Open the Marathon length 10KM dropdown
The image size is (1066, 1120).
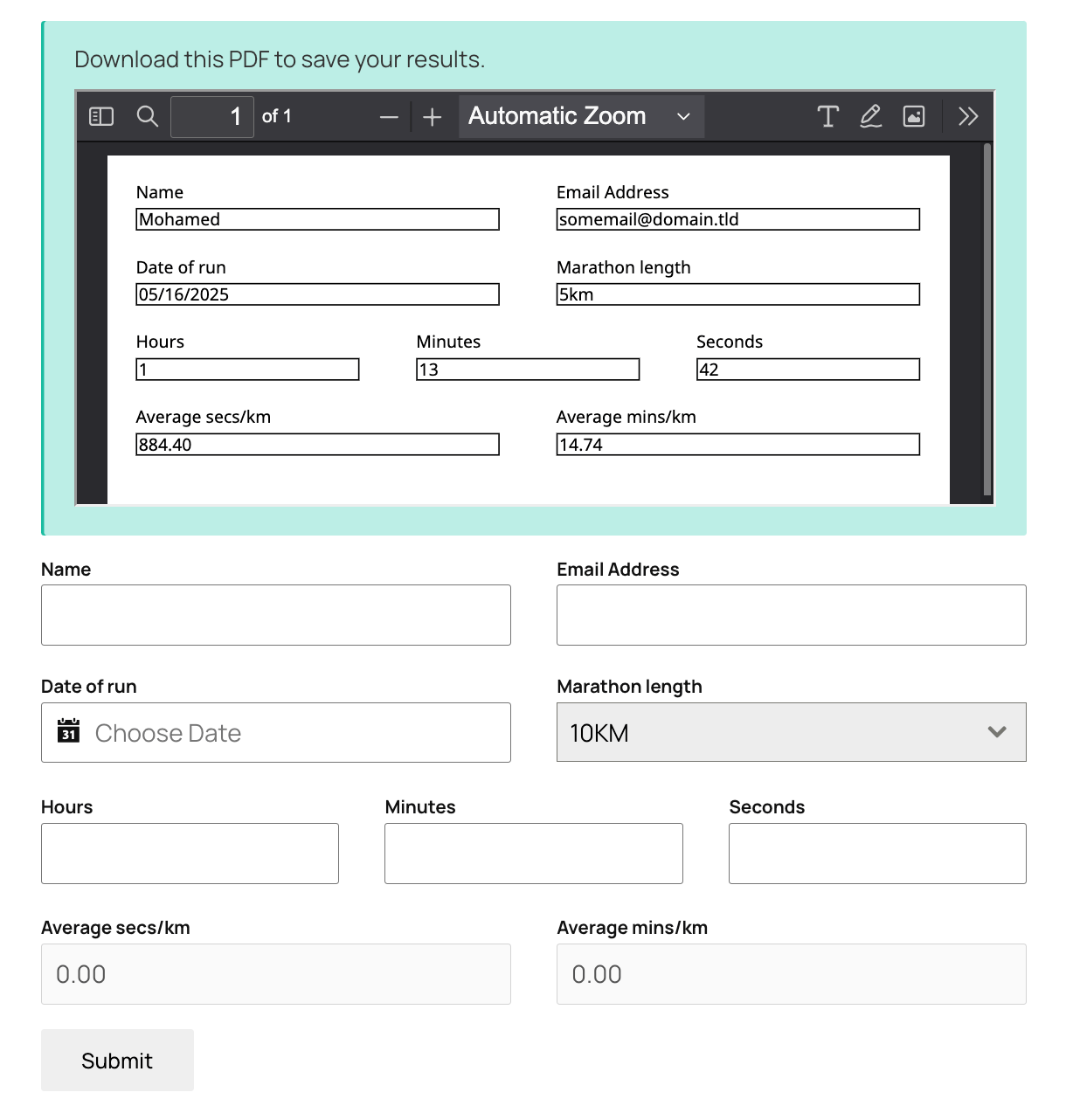click(792, 732)
